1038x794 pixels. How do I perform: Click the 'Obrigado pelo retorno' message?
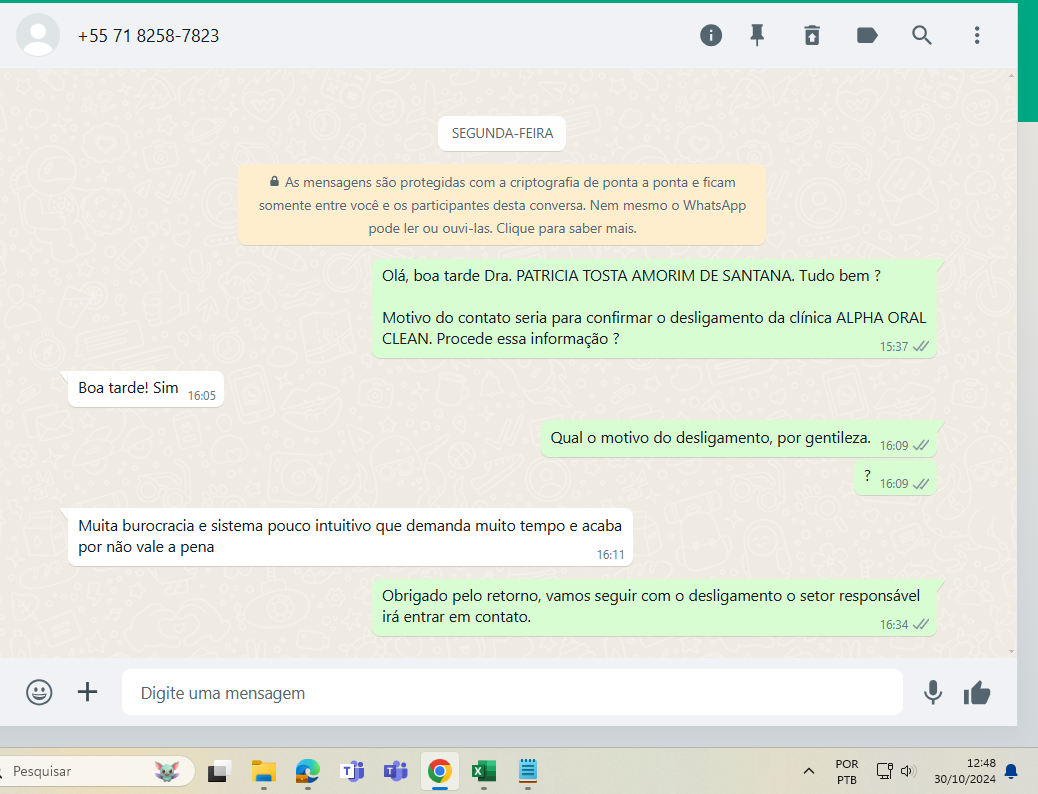point(654,607)
